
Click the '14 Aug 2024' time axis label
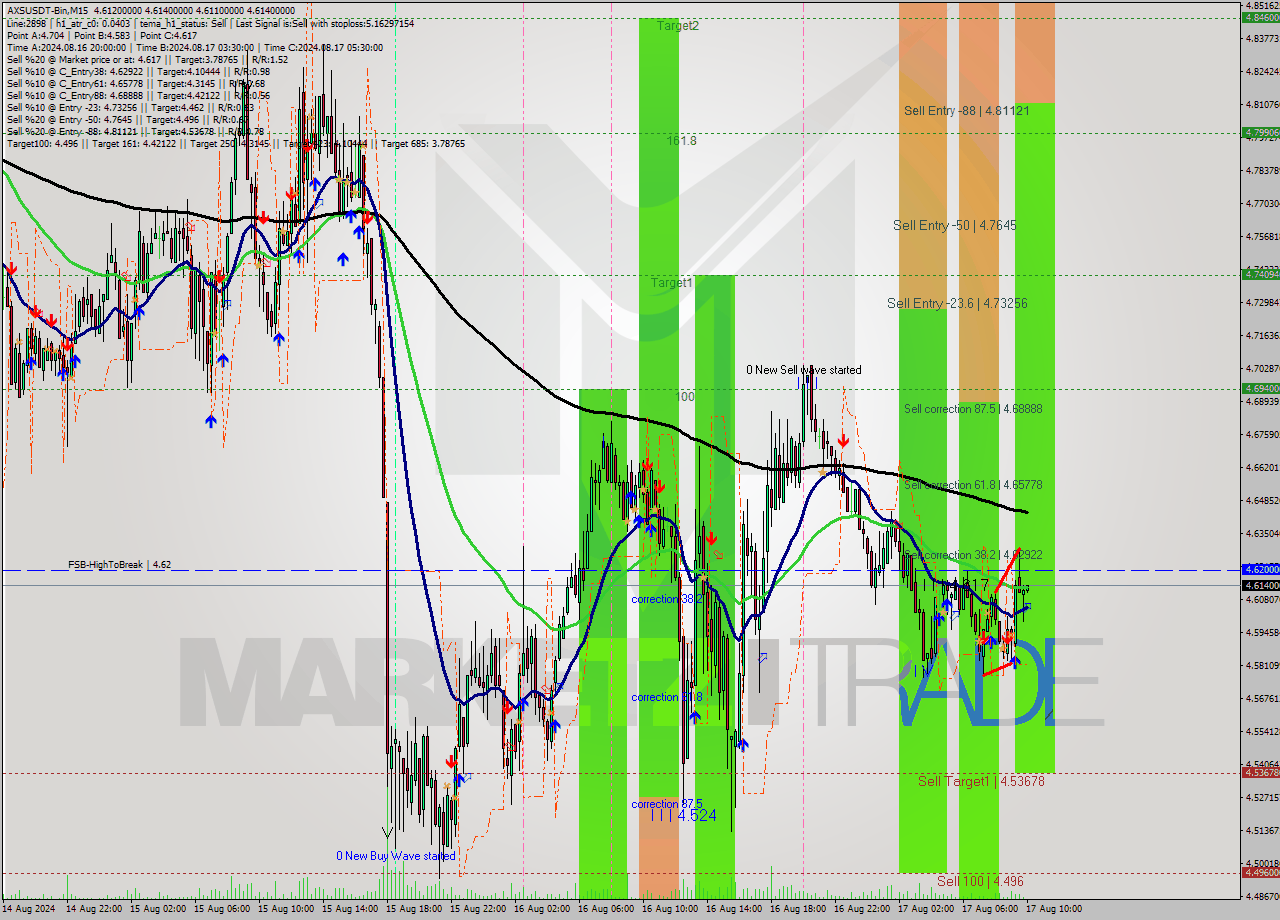(x=30, y=909)
